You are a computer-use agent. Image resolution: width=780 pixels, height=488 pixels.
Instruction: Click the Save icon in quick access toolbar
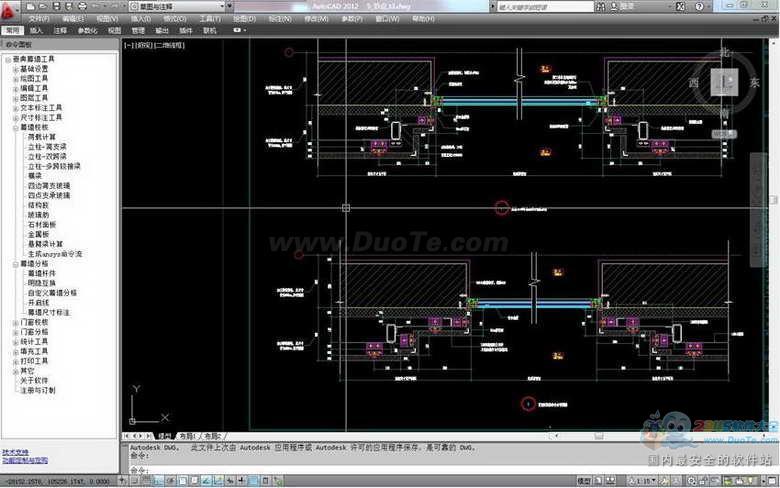coord(57,5)
